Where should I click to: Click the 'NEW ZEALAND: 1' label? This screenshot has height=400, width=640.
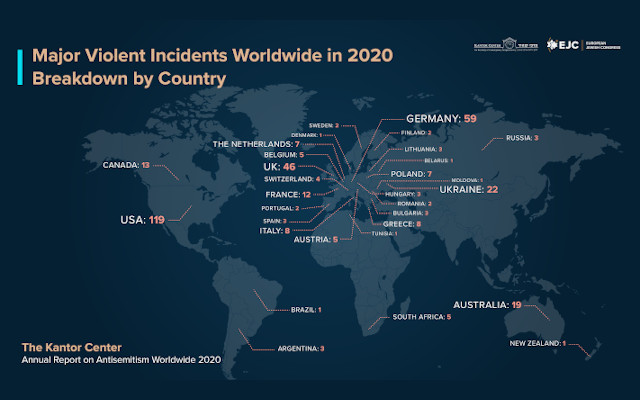point(538,344)
